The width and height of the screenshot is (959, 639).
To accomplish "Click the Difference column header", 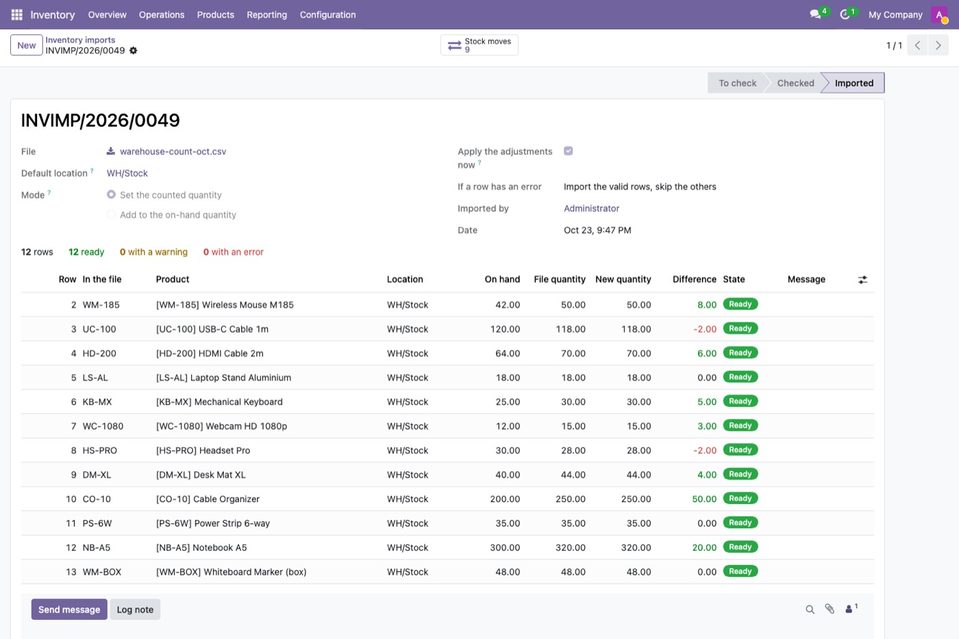I will coord(694,279).
